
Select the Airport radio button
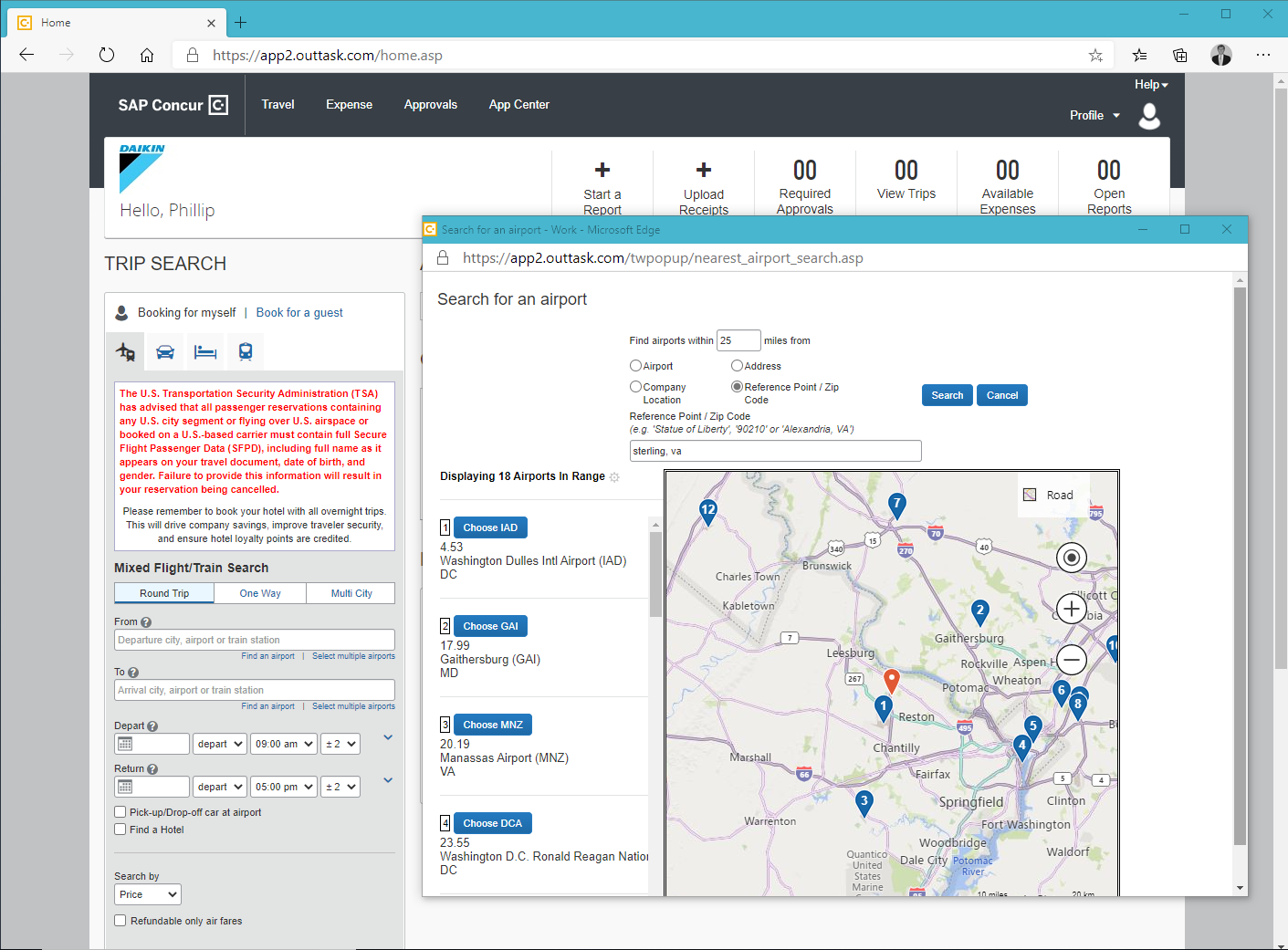coord(635,366)
